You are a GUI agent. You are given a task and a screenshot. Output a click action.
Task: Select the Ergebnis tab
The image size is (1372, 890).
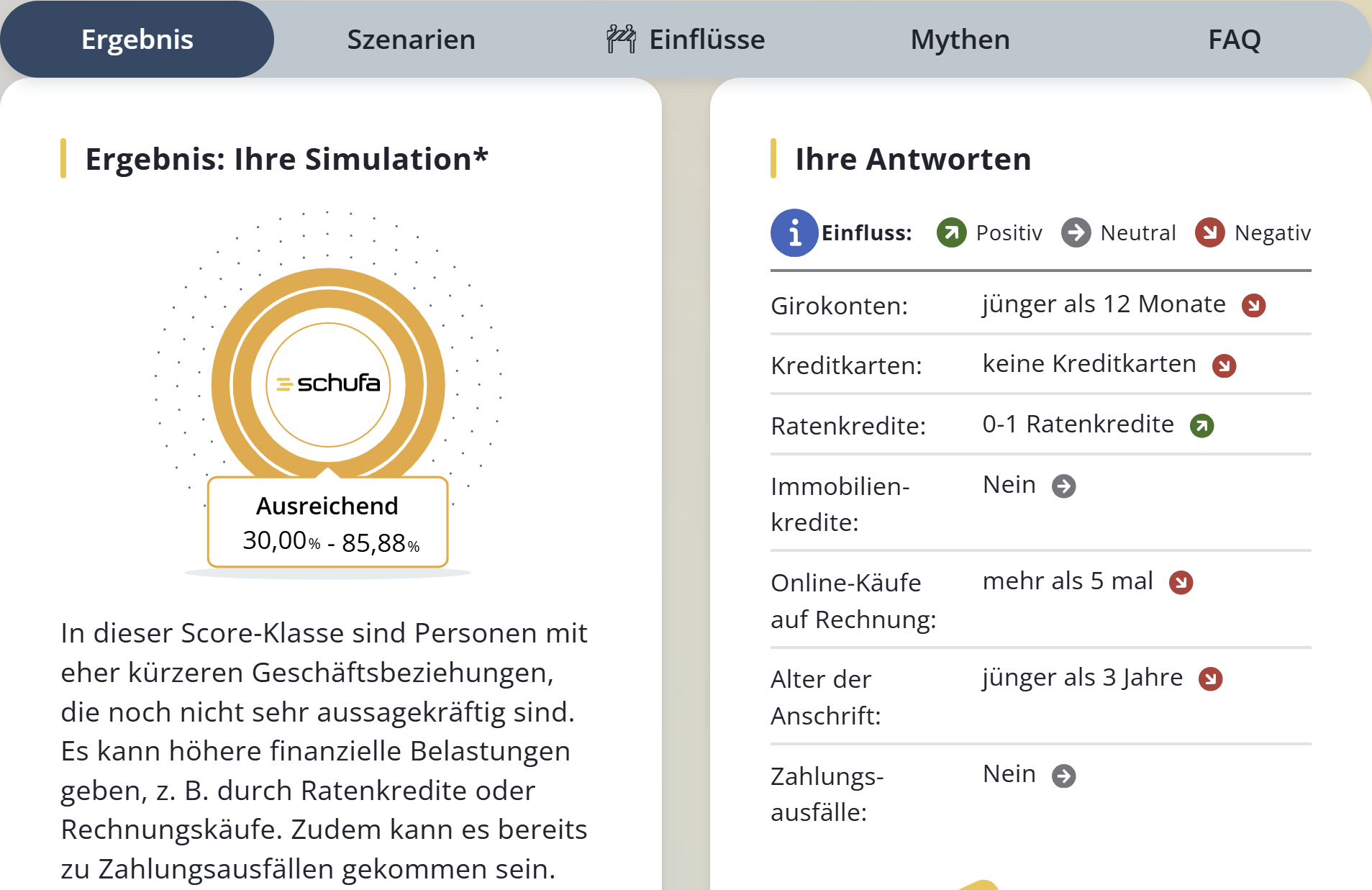[x=137, y=40]
